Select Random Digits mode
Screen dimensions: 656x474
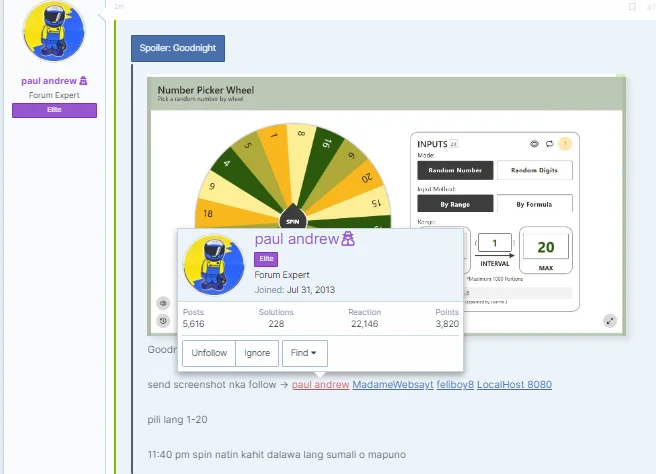(x=534, y=170)
